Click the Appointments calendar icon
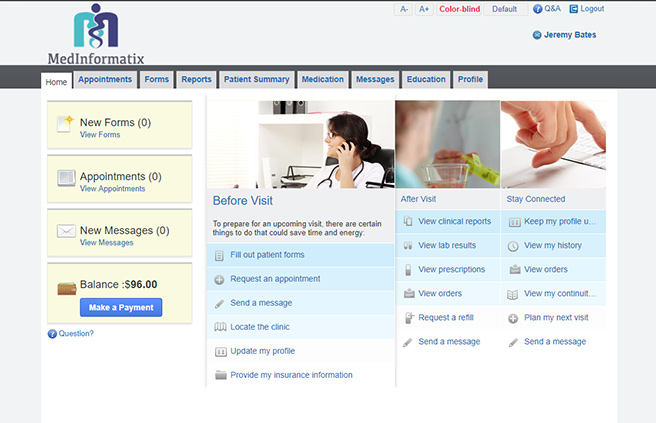 point(66,178)
